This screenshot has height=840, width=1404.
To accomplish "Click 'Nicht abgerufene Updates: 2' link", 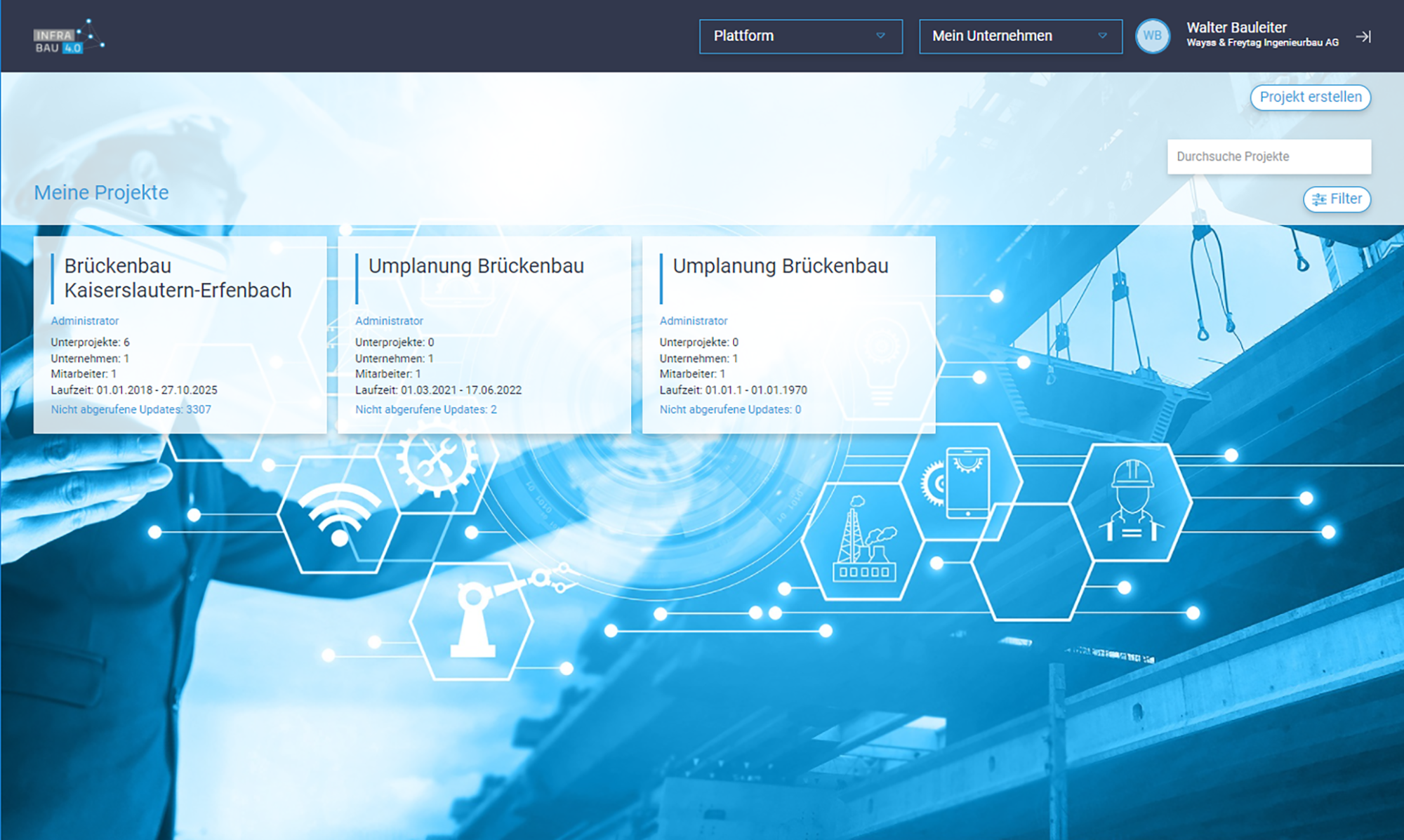I will coord(425,409).
